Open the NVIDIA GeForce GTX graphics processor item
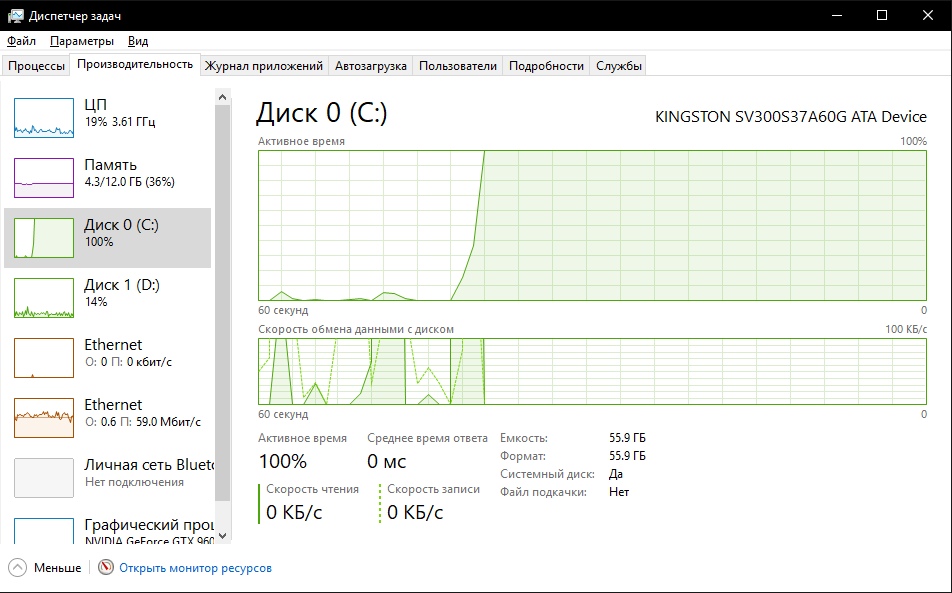 pyautogui.click(x=44, y=530)
